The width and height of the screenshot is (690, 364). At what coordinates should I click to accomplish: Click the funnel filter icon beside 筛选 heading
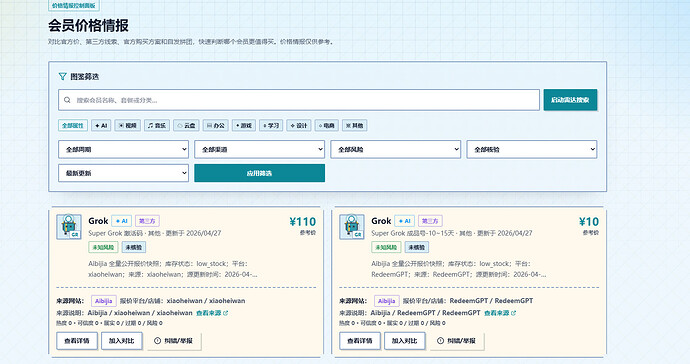point(62,77)
